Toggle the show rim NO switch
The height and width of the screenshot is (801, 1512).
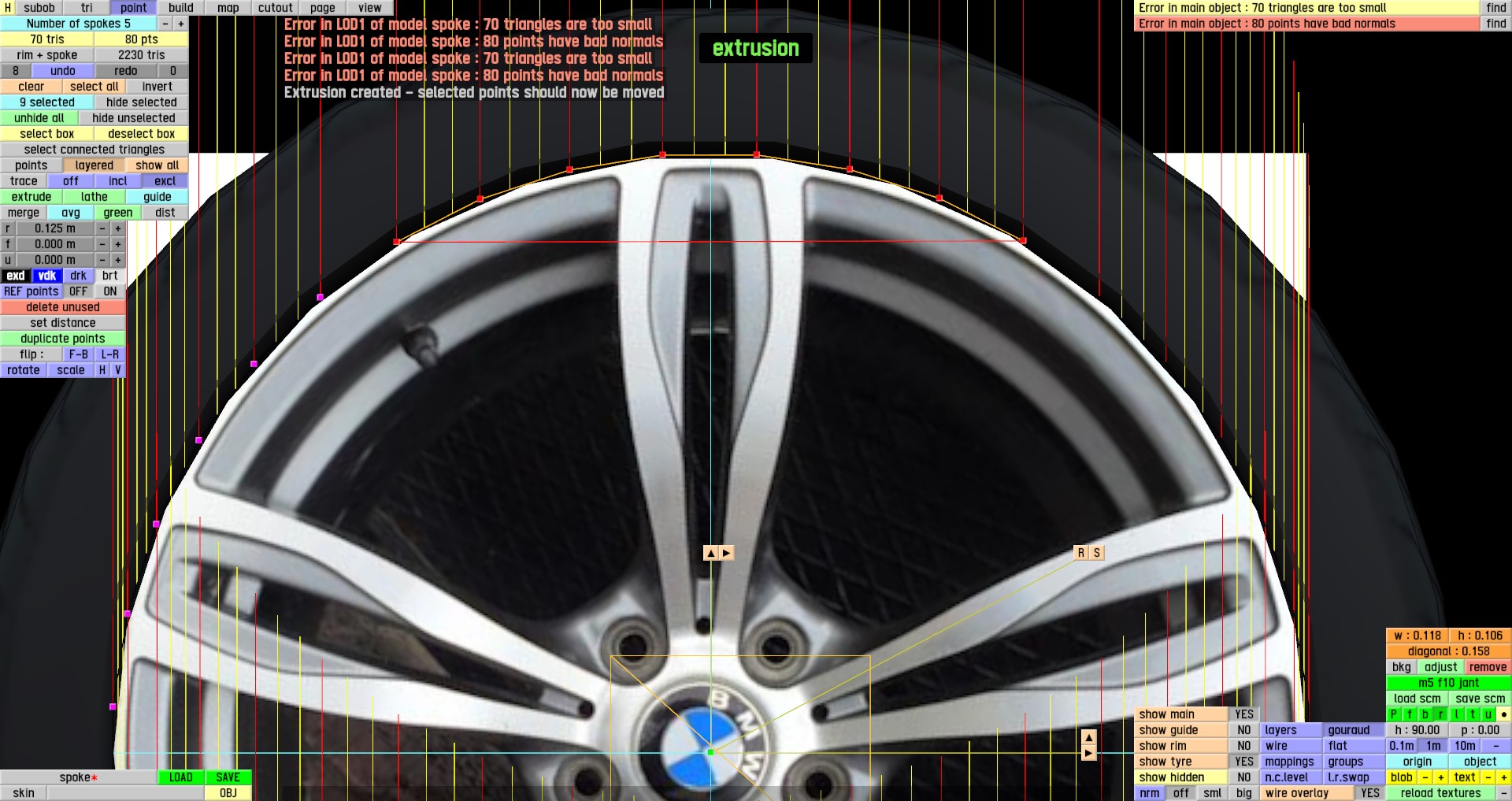[x=1244, y=746]
